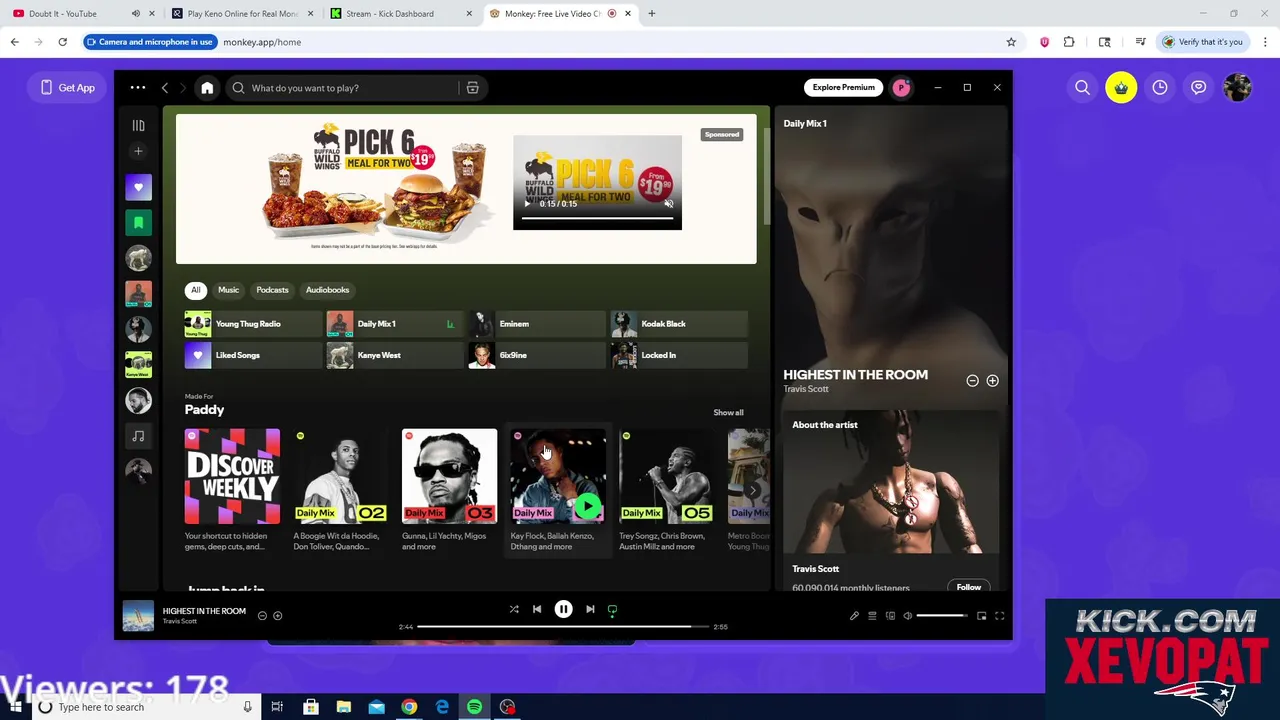
Task: Adjust the Spotify volume slider
Action: [x=942, y=616]
